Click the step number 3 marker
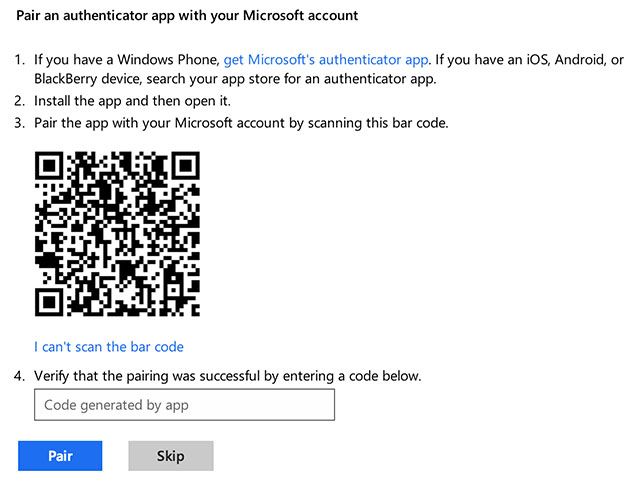The height and width of the screenshot is (486, 640). pos(21,123)
